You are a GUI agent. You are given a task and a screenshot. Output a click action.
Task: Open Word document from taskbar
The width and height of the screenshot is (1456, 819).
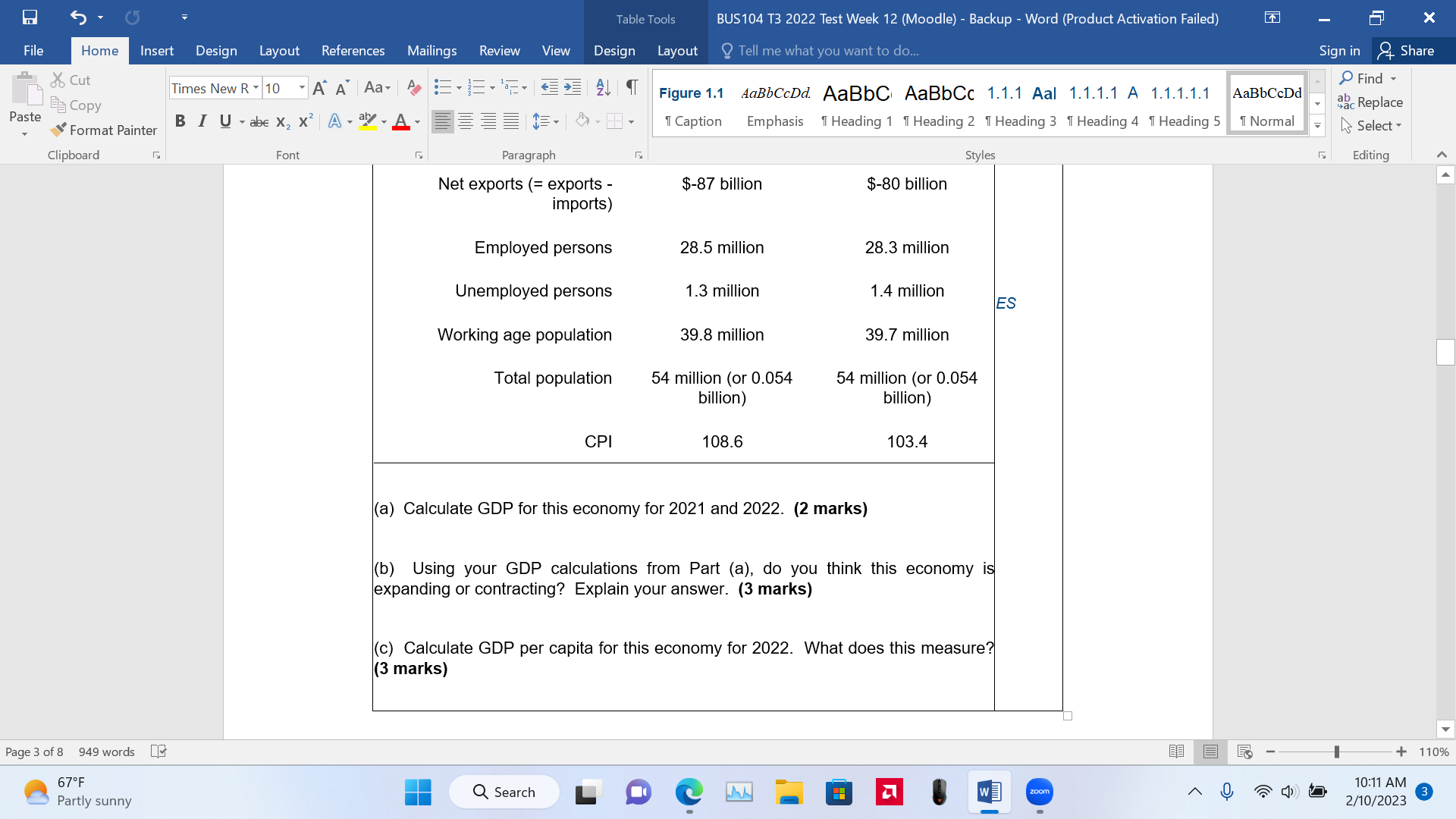pos(989,792)
